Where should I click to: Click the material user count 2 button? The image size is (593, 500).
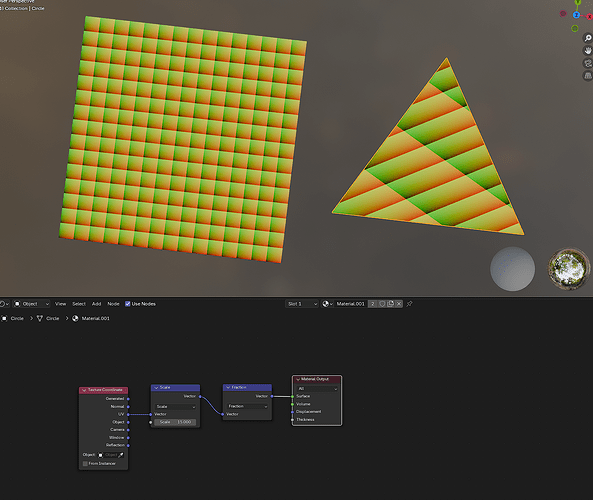coord(373,304)
